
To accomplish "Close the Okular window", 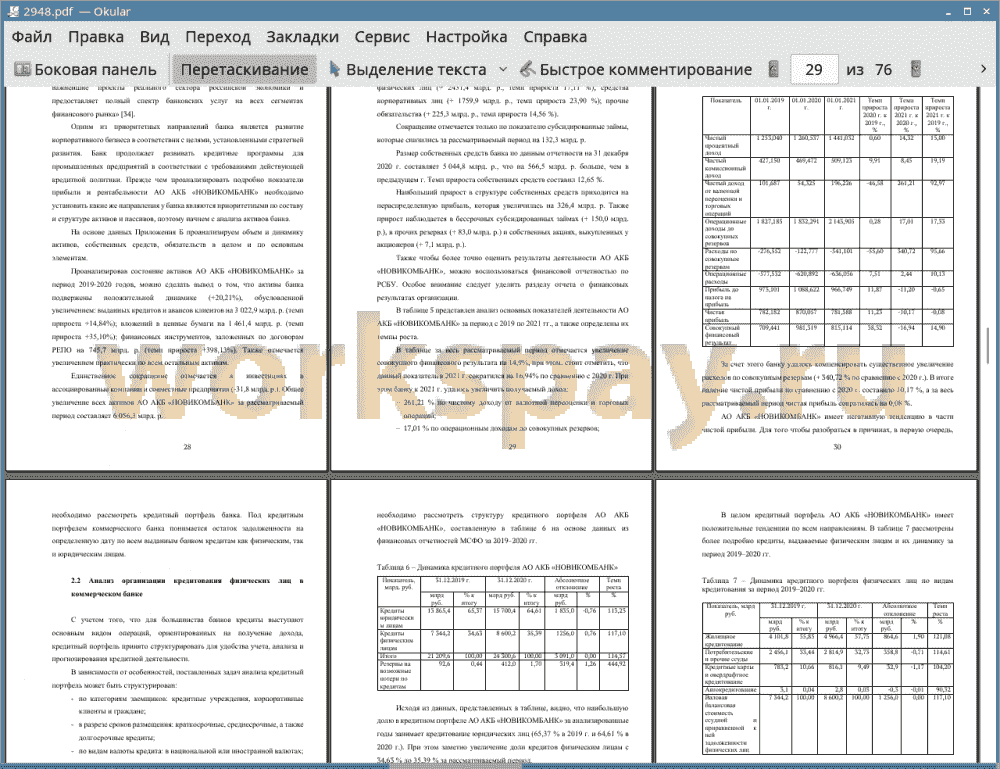I will [x=986, y=11].
